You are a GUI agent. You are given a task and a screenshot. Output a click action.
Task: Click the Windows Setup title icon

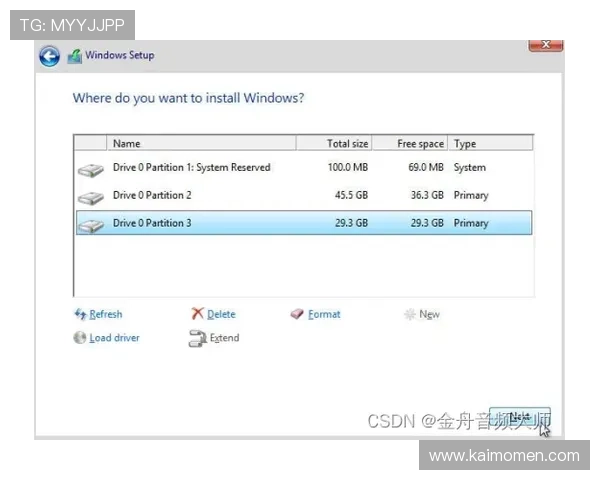point(74,56)
